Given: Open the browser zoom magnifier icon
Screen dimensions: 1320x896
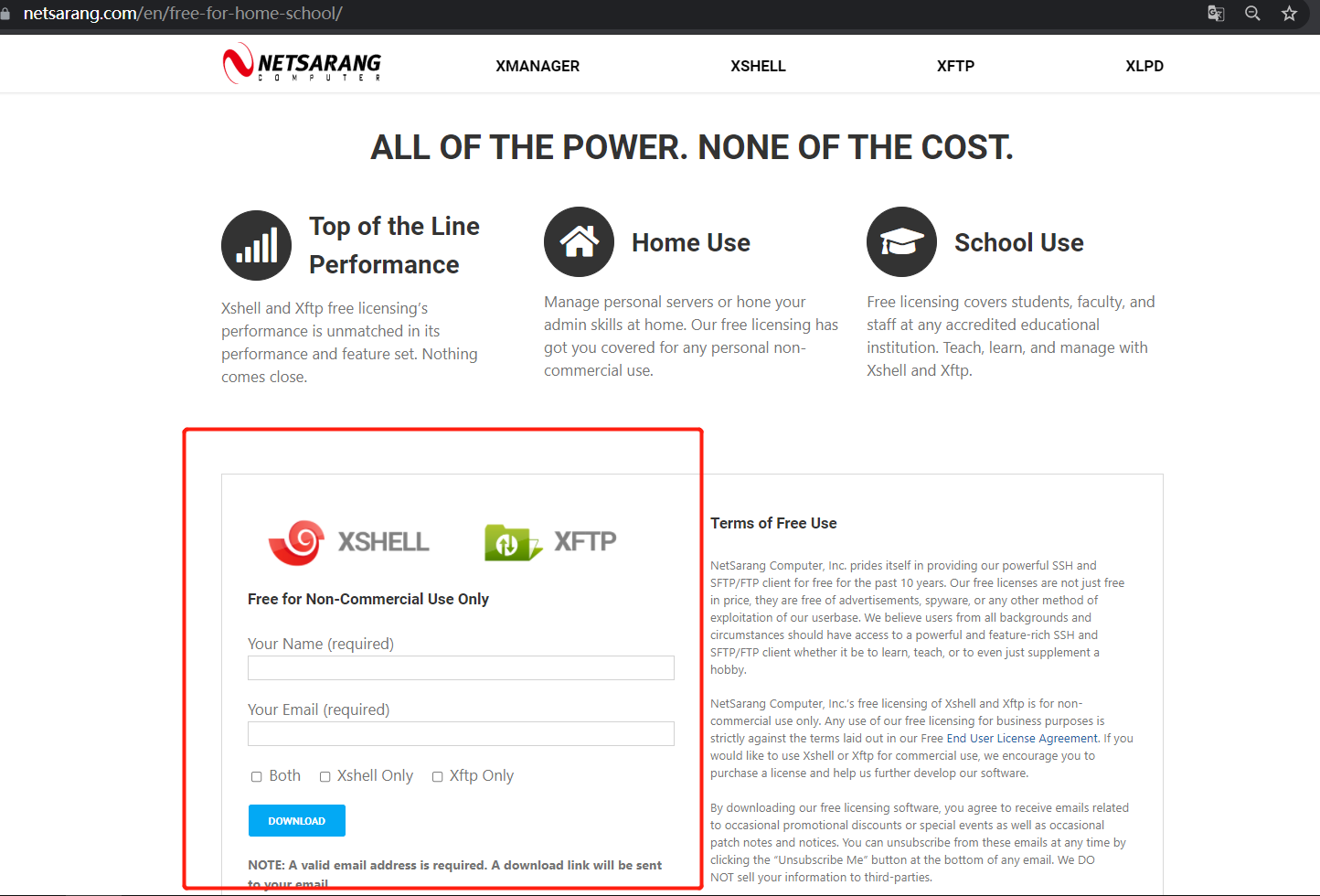Looking at the screenshot, I should point(1252,14).
